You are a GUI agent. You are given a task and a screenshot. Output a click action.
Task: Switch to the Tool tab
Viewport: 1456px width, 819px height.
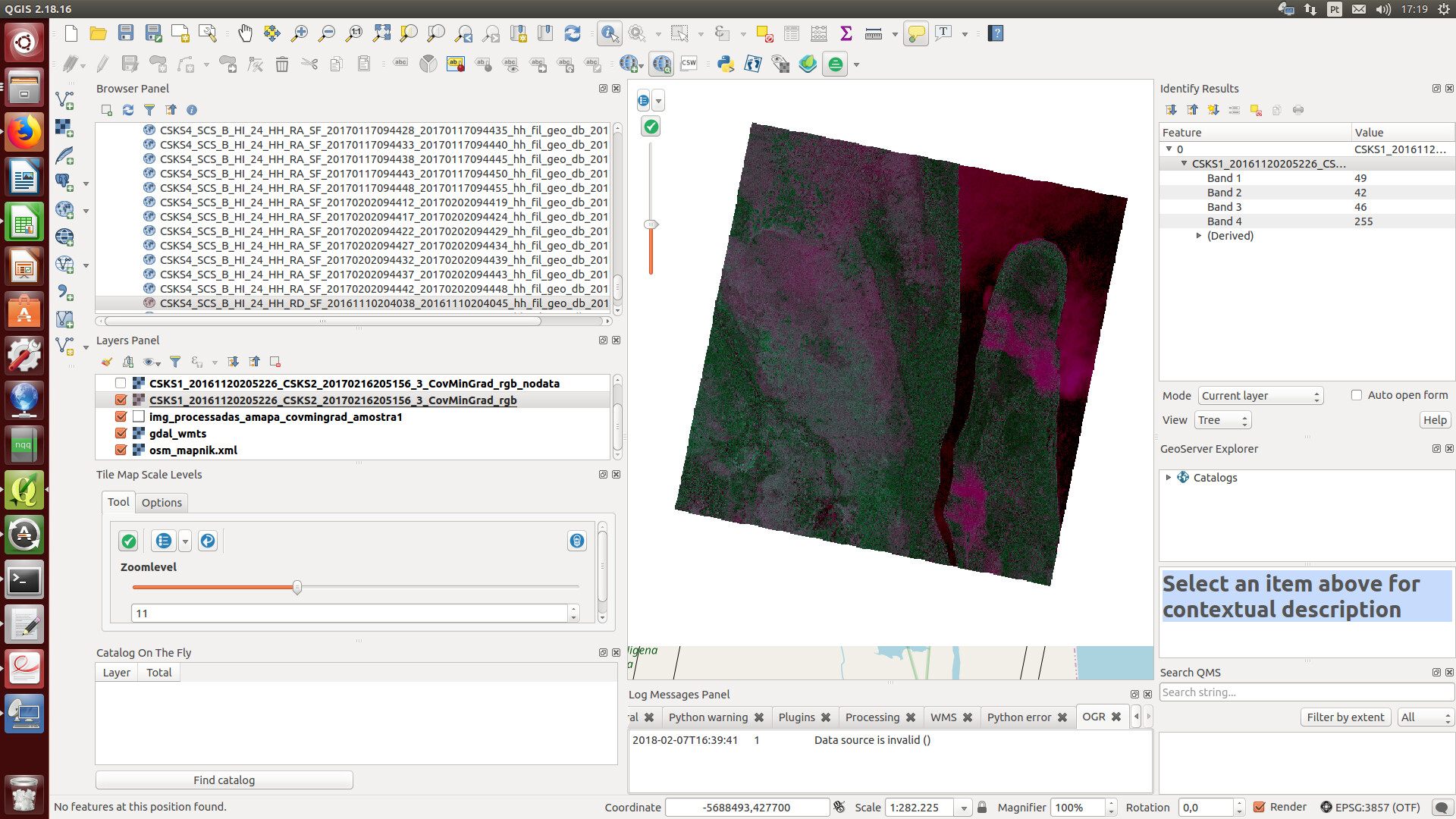point(118,502)
